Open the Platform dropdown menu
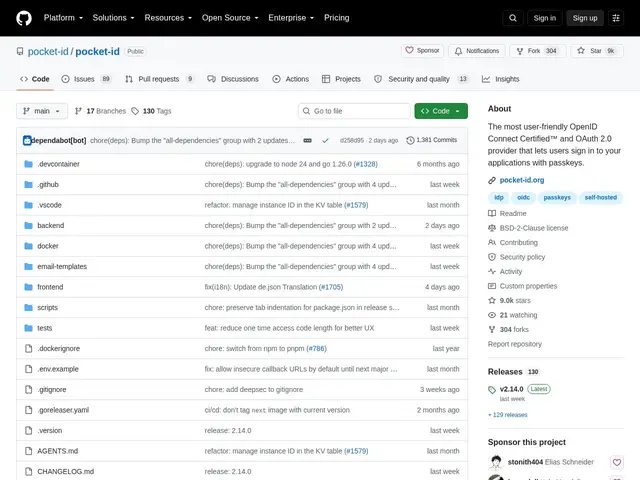Screen dimensions: 640x480 tap(63, 18)
